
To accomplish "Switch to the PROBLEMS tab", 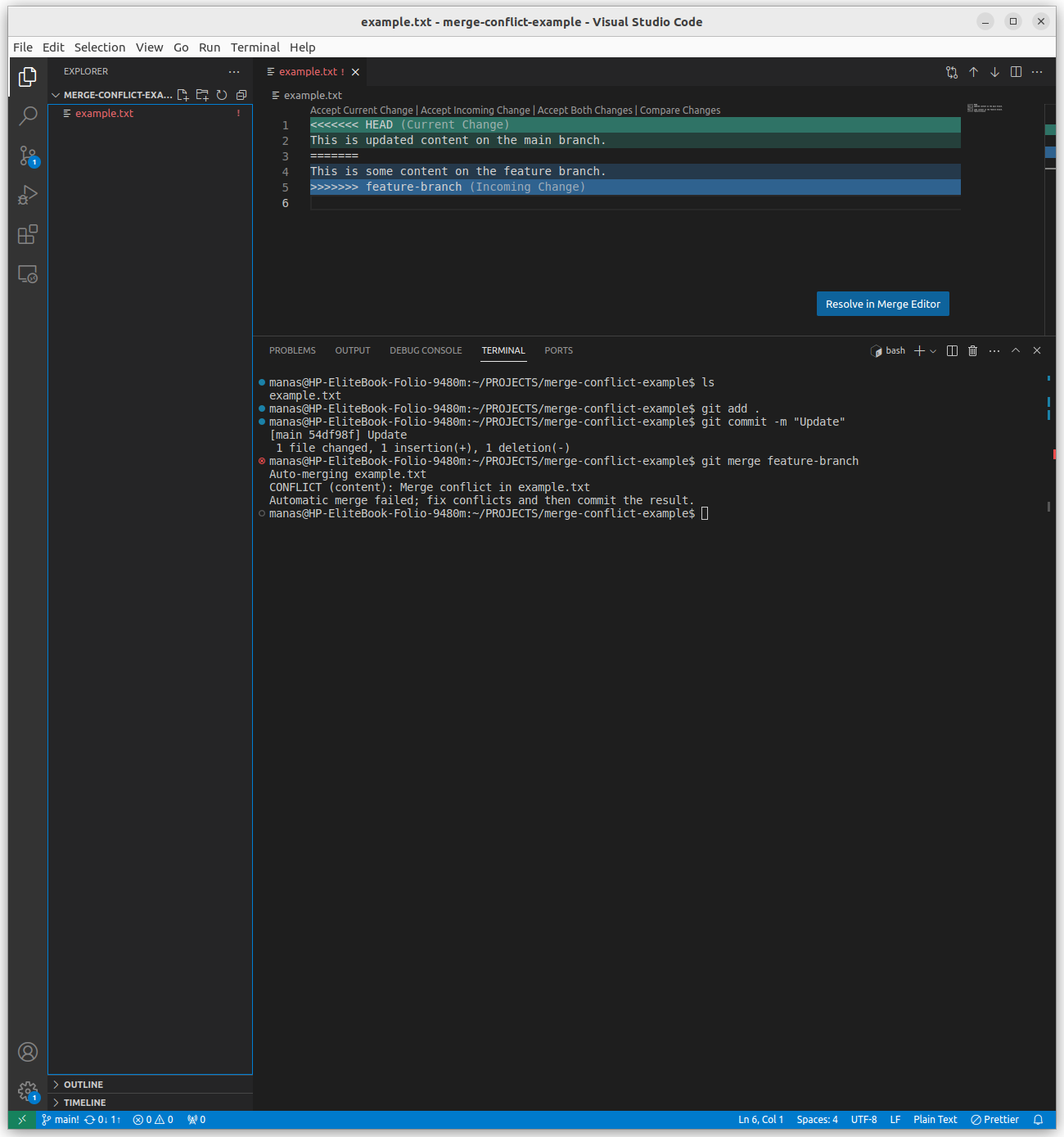I will click(292, 350).
